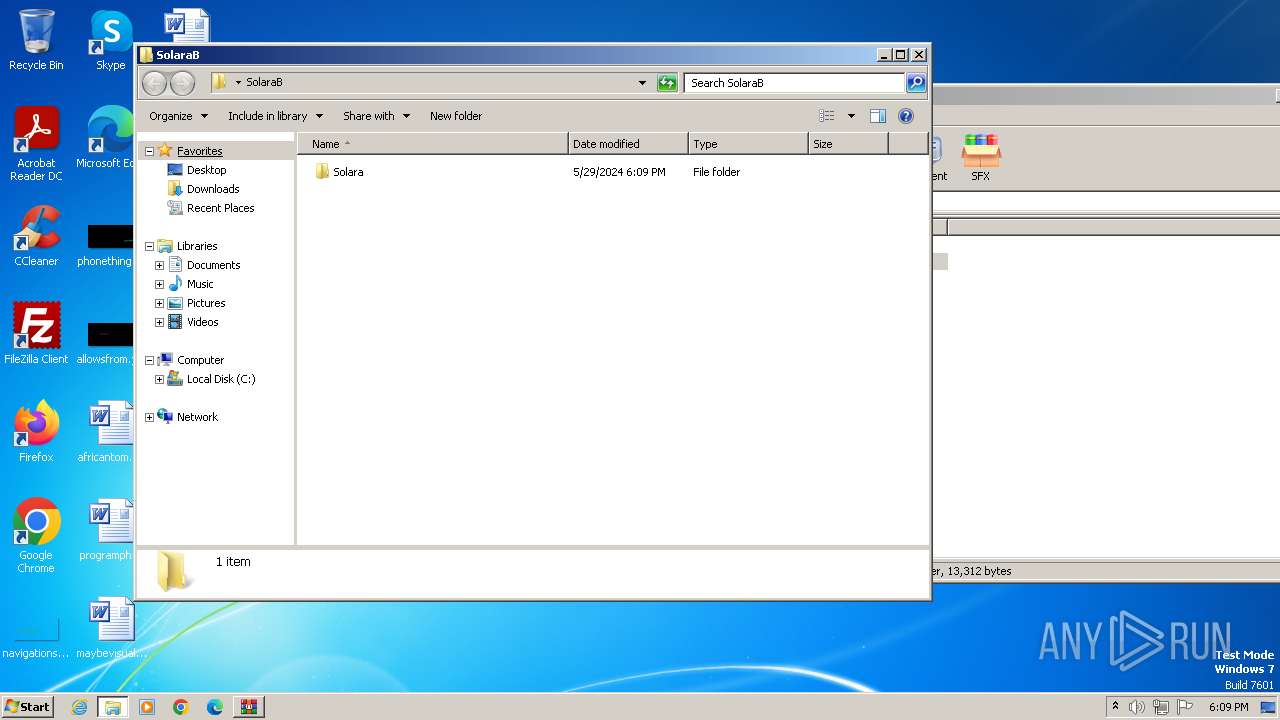Click SFX icon in WinRAR window
The height and width of the screenshot is (720, 1280).
pyautogui.click(x=980, y=158)
